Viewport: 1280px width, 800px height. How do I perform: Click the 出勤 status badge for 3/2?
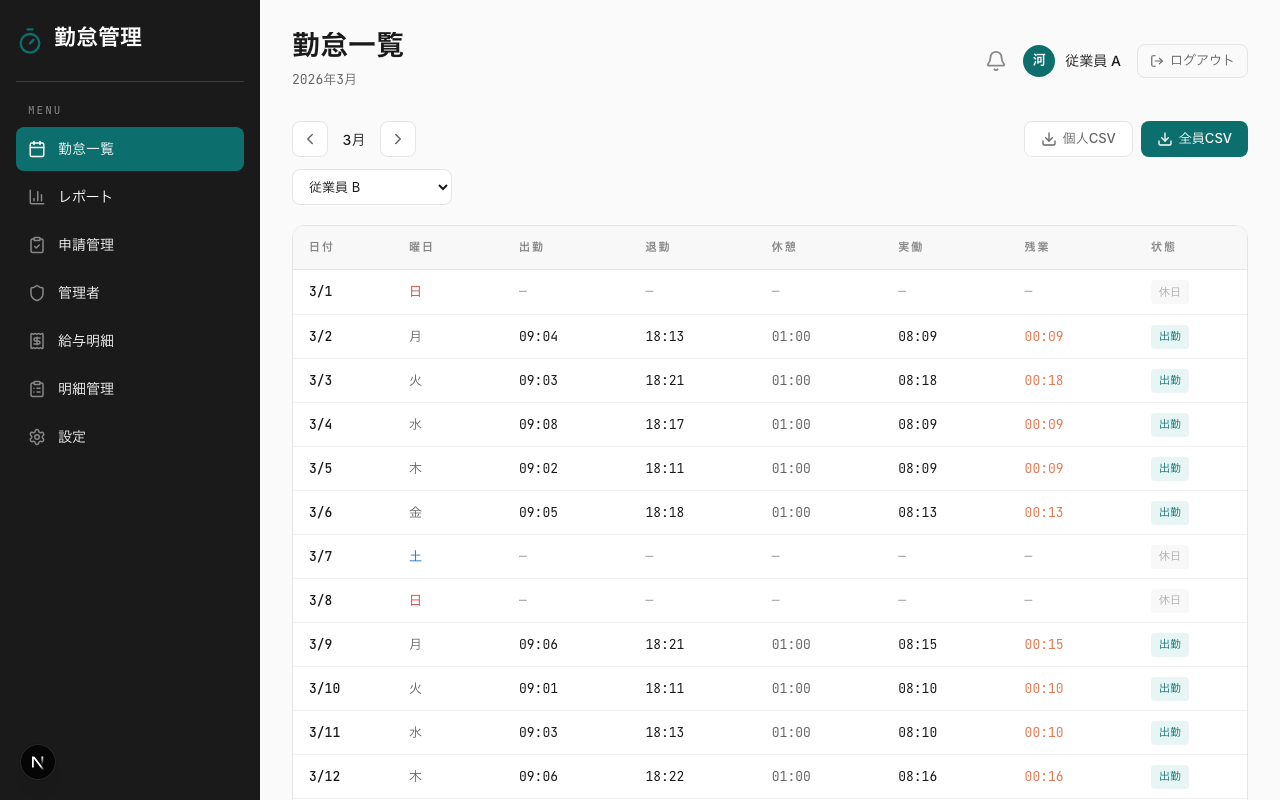[x=1169, y=336]
